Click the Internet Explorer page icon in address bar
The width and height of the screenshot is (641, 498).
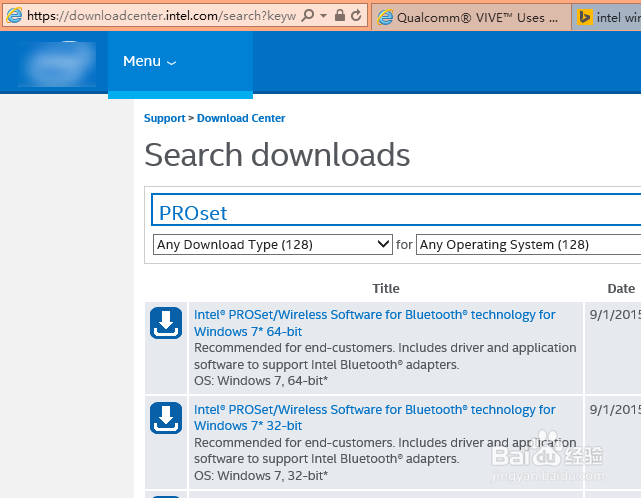point(15,16)
